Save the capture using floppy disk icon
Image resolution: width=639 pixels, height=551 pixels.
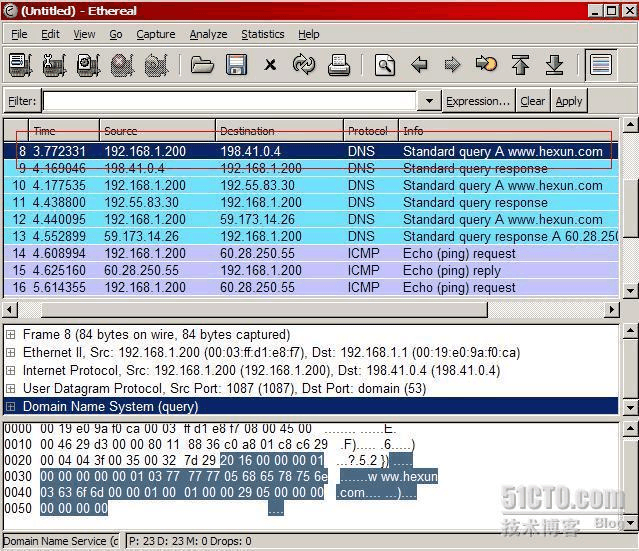[236, 65]
